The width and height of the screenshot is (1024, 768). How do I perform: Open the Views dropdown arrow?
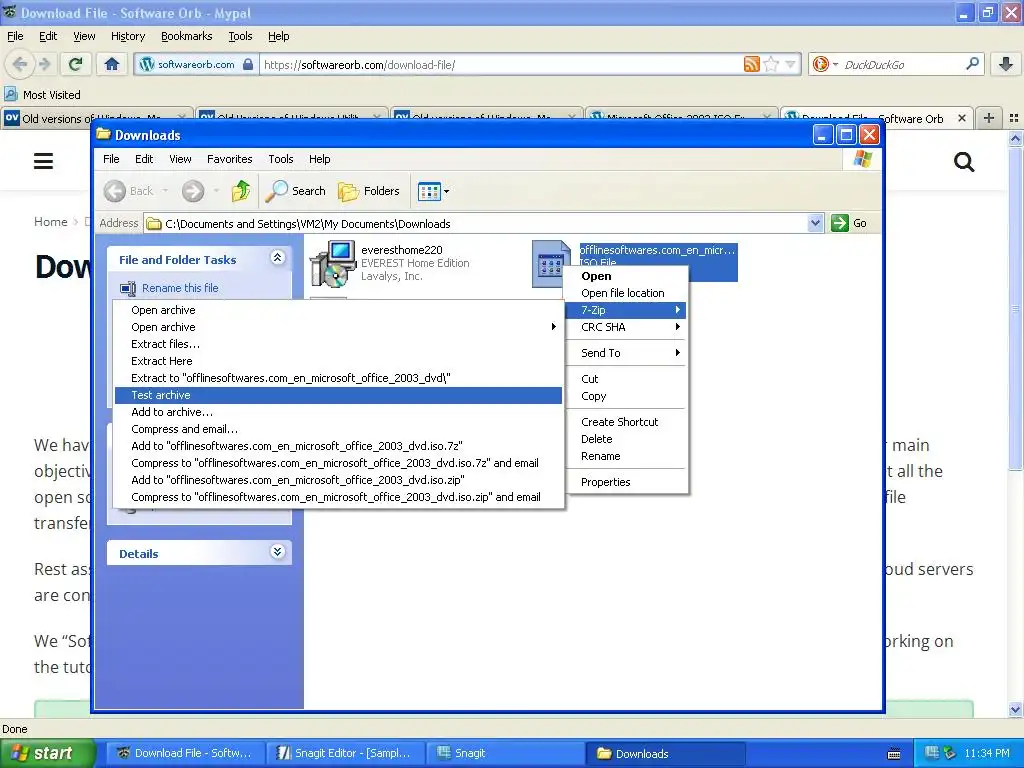coord(447,192)
